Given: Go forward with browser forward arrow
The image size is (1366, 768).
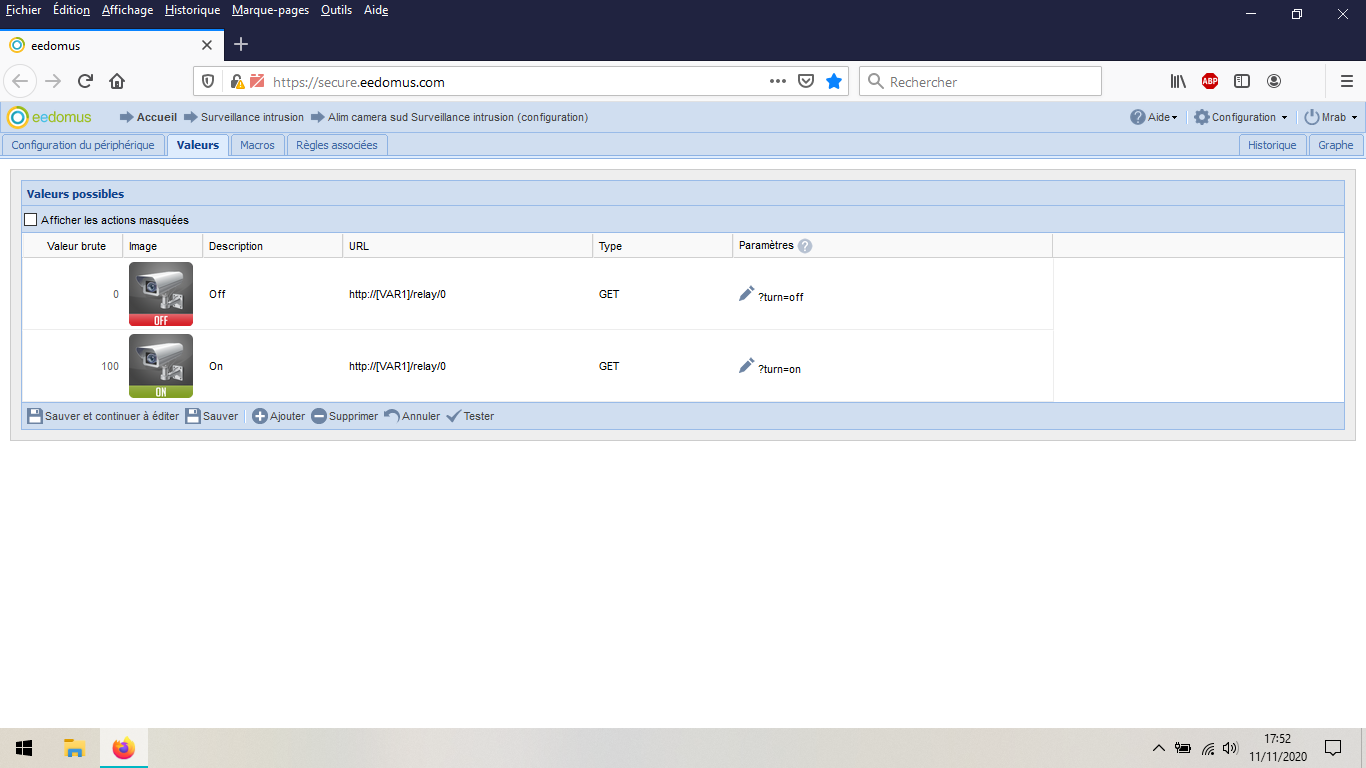Looking at the screenshot, I should click(54, 81).
